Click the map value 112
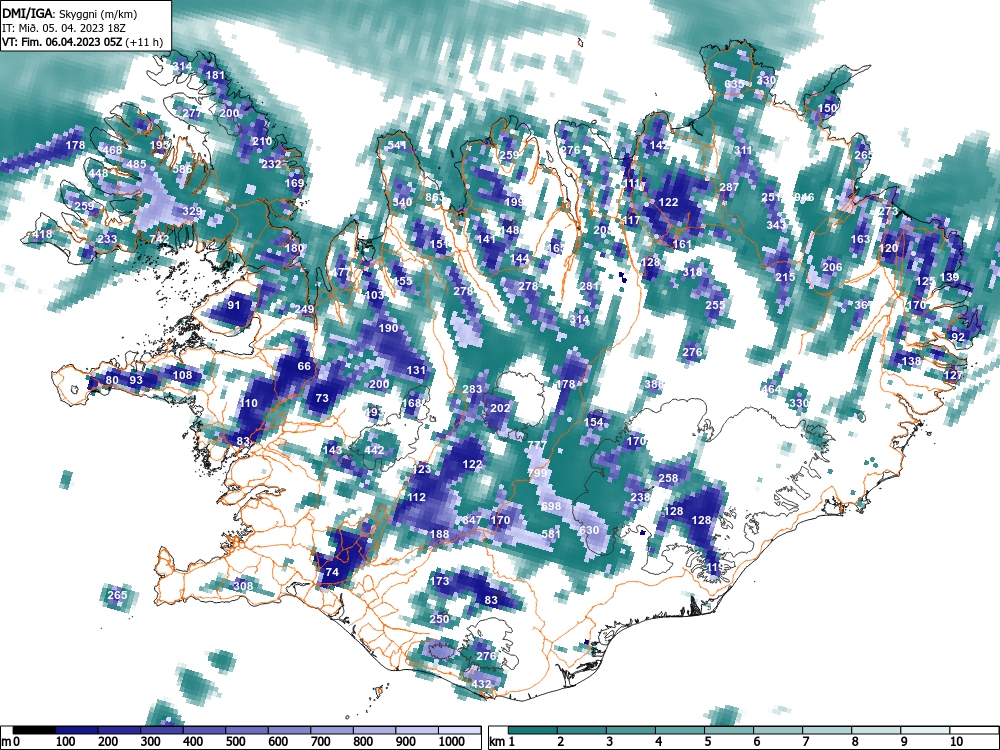 (416, 497)
